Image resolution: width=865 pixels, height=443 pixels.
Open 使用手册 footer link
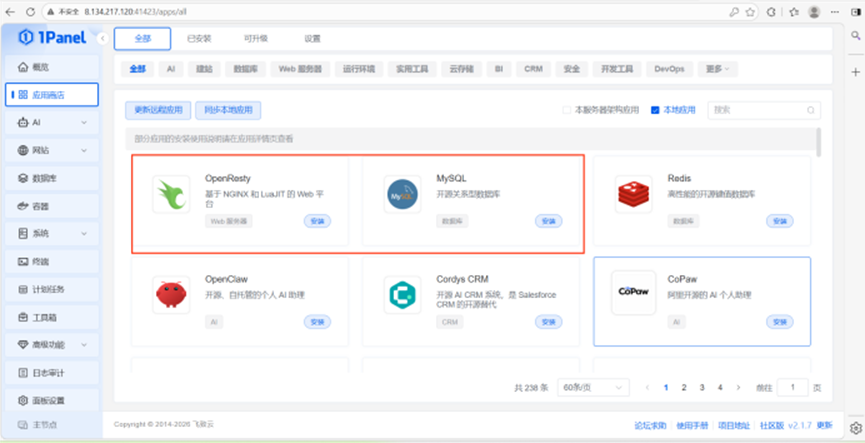pos(691,425)
